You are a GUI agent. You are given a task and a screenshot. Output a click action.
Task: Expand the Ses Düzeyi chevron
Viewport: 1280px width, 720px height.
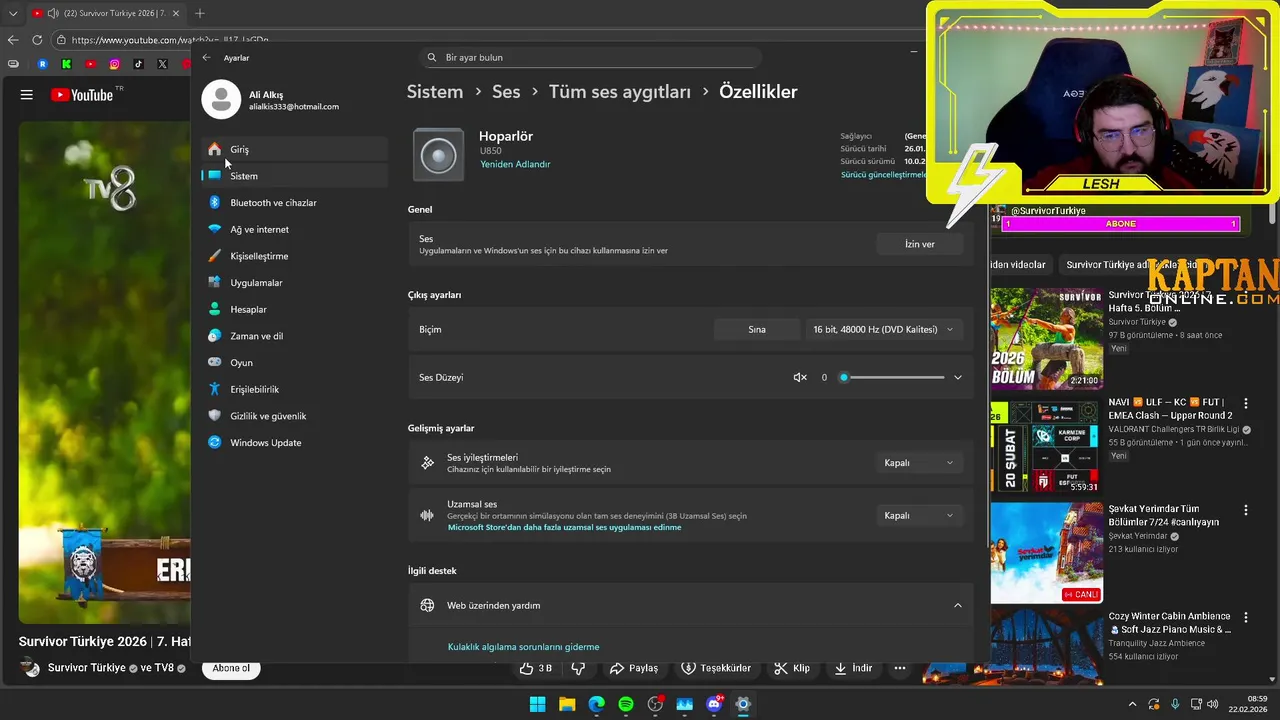click(958, 377)
